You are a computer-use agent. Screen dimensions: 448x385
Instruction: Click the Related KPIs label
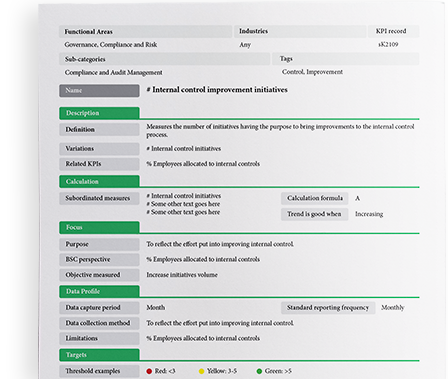point(99,164)
